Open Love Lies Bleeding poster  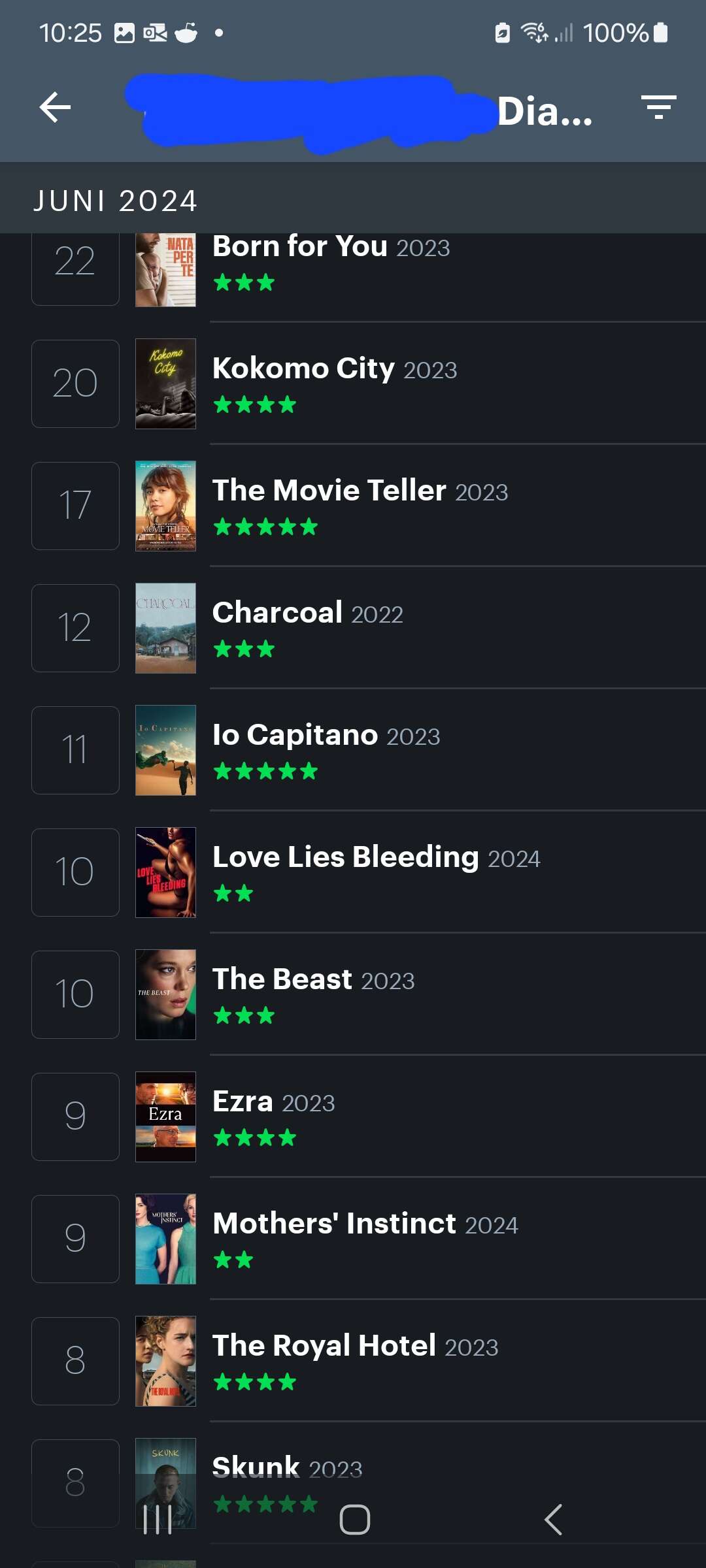pos(165,872)
